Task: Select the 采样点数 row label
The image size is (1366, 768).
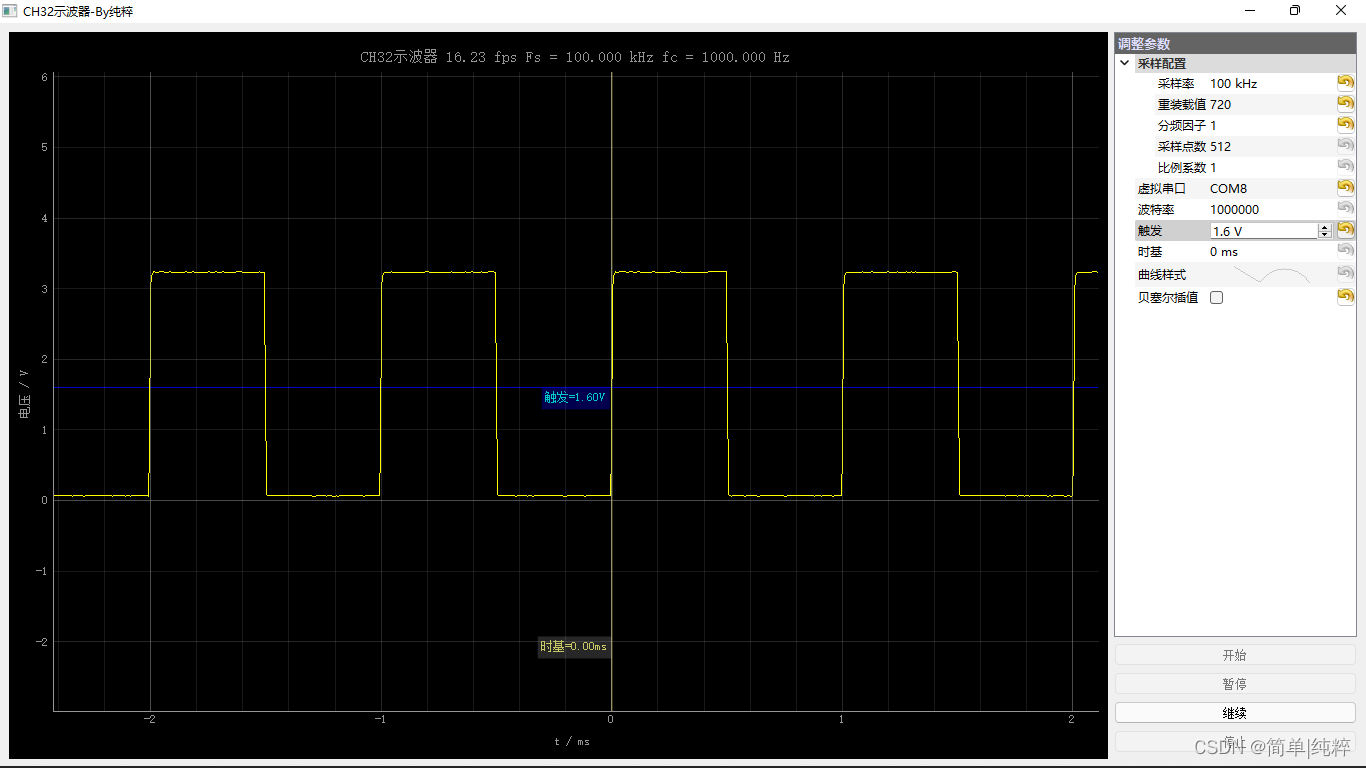Action: pos(1182,147)
